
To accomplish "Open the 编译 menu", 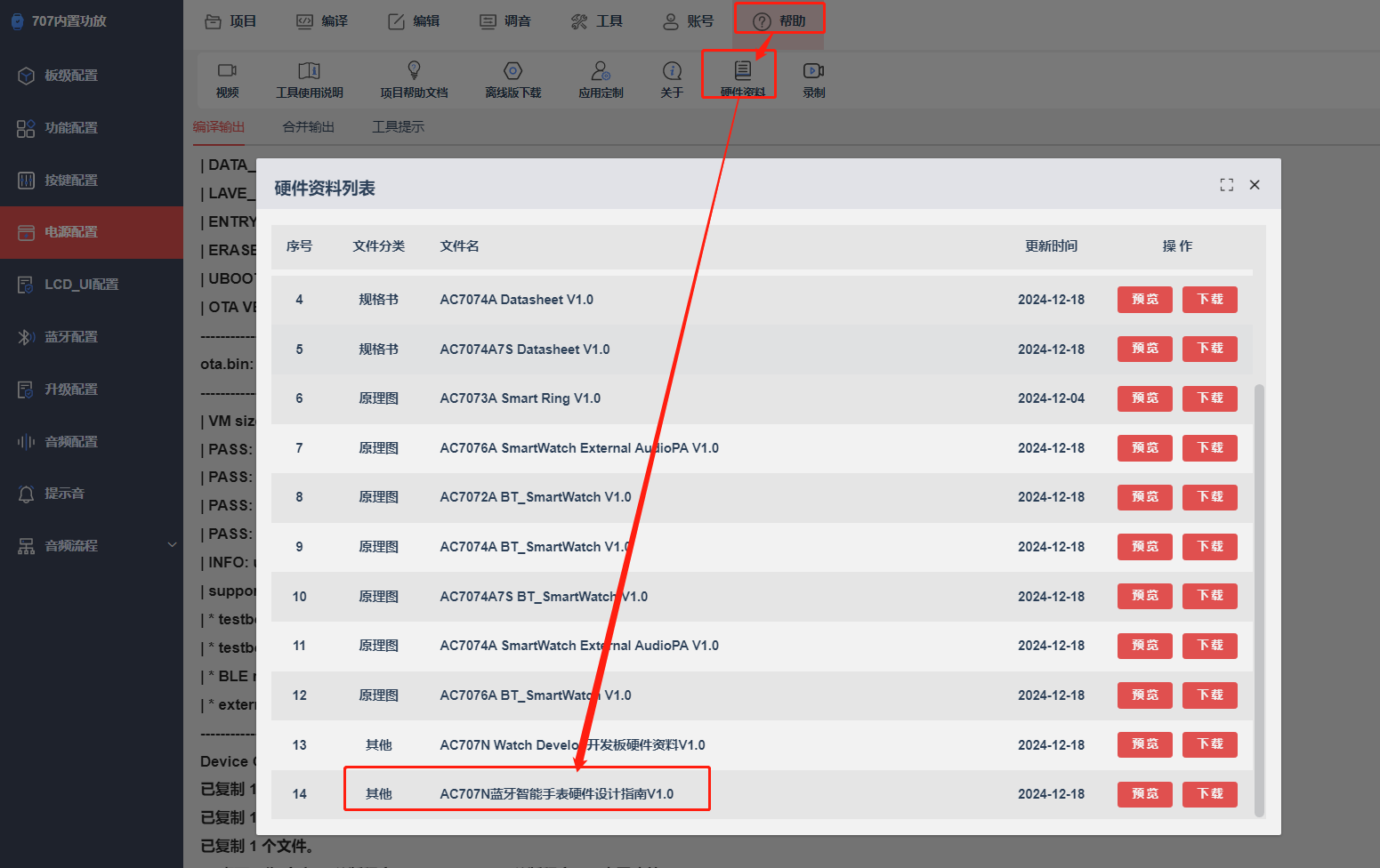I will (x=322, y=21).
